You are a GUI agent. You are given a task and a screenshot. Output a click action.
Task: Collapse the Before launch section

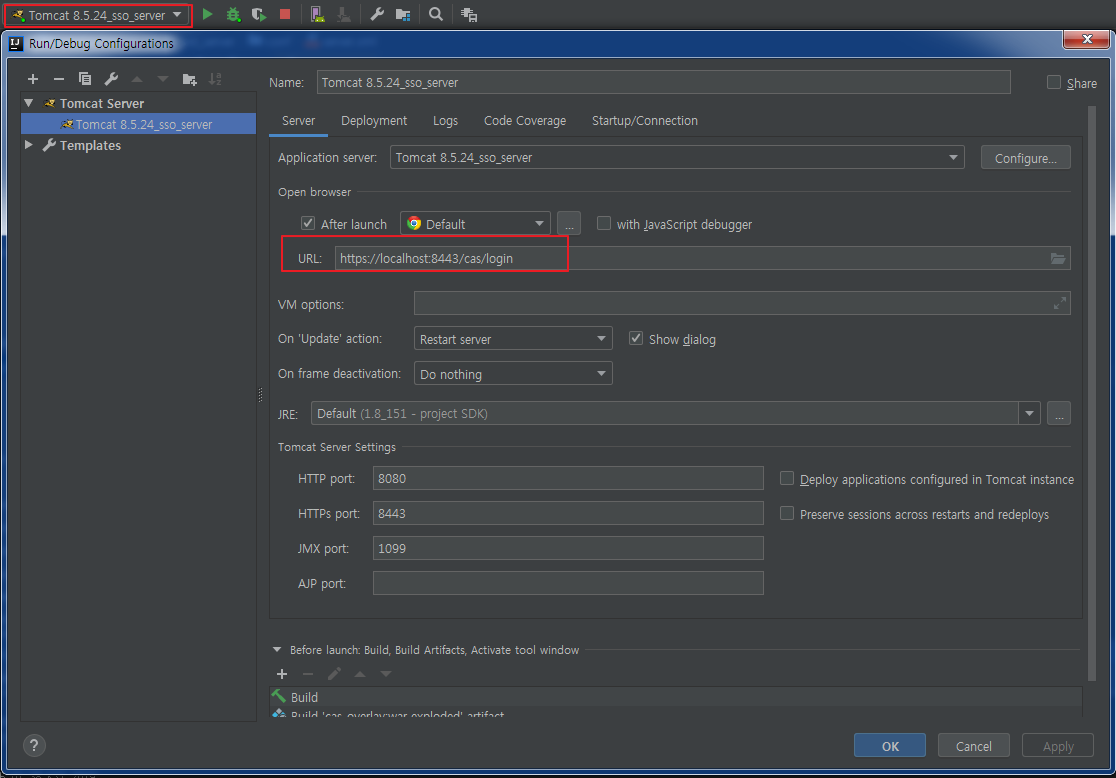277,650
